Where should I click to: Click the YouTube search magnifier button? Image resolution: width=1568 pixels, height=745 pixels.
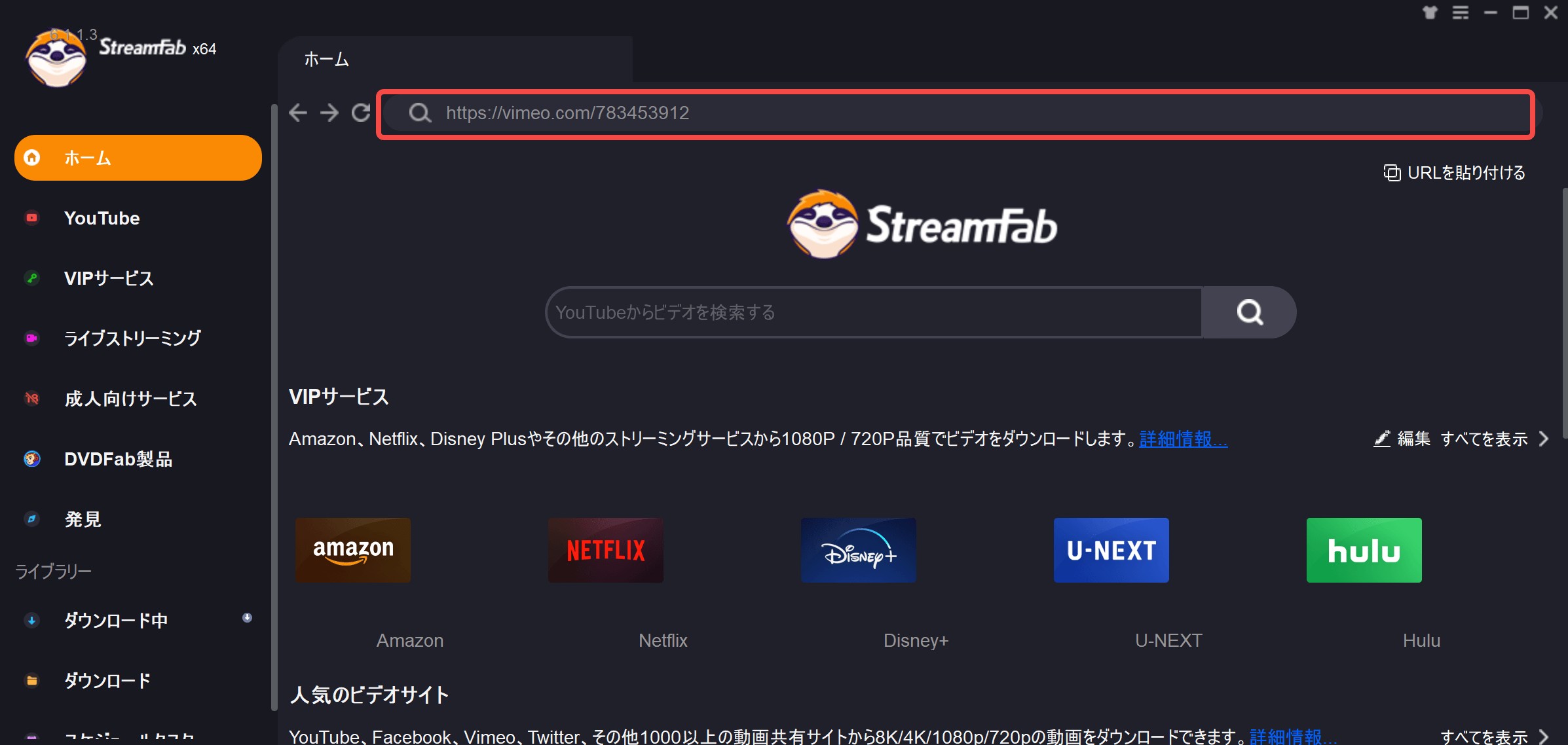tap(1249, 312)
